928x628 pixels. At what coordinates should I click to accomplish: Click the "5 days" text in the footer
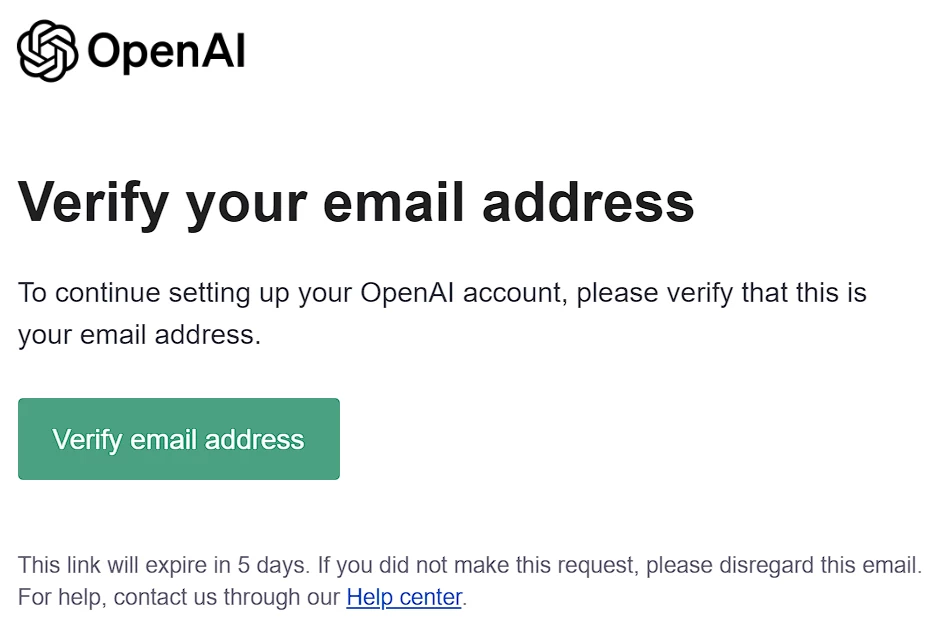coord(272,565)
